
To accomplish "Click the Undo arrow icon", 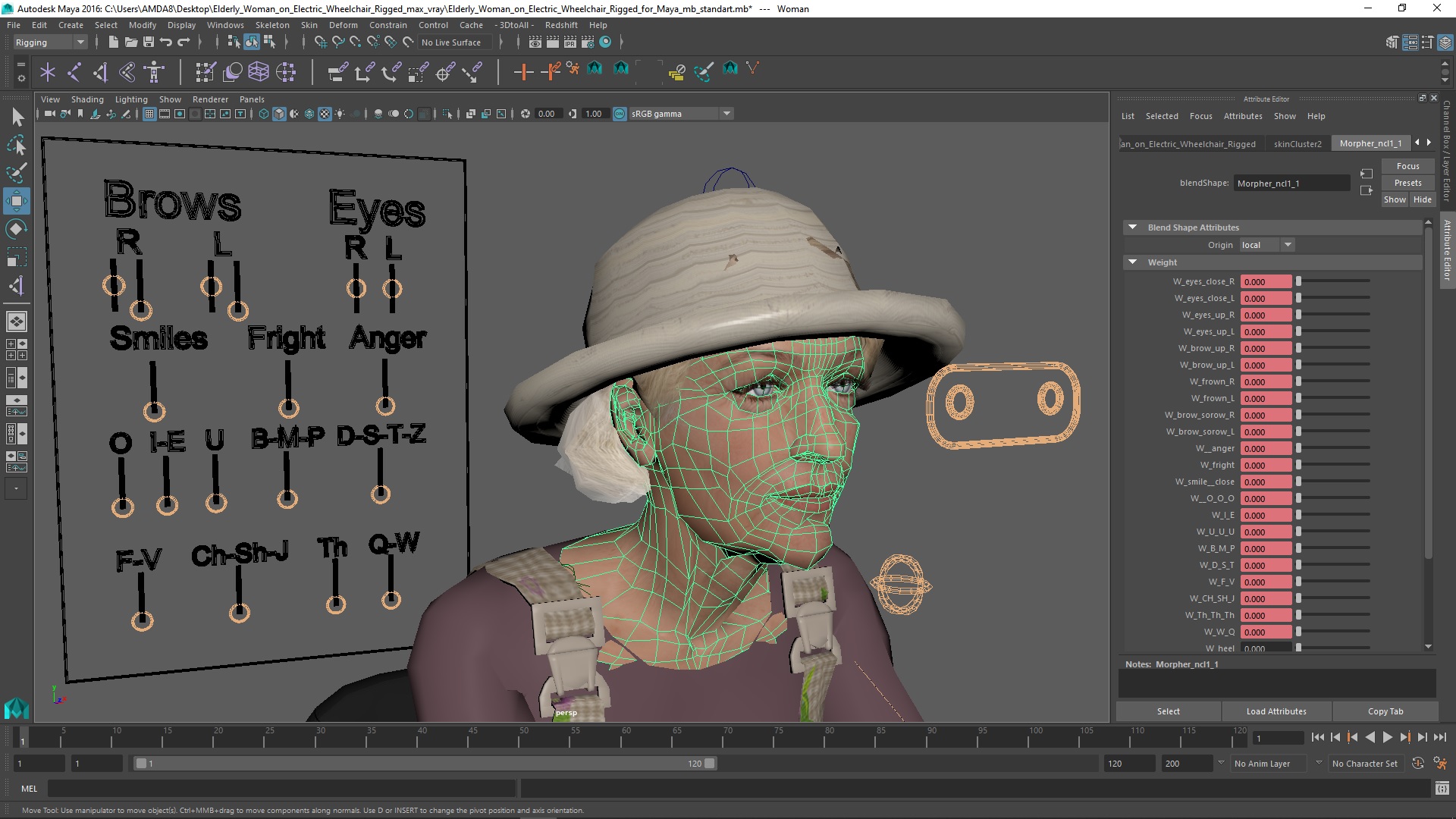I will coord(165,42).
